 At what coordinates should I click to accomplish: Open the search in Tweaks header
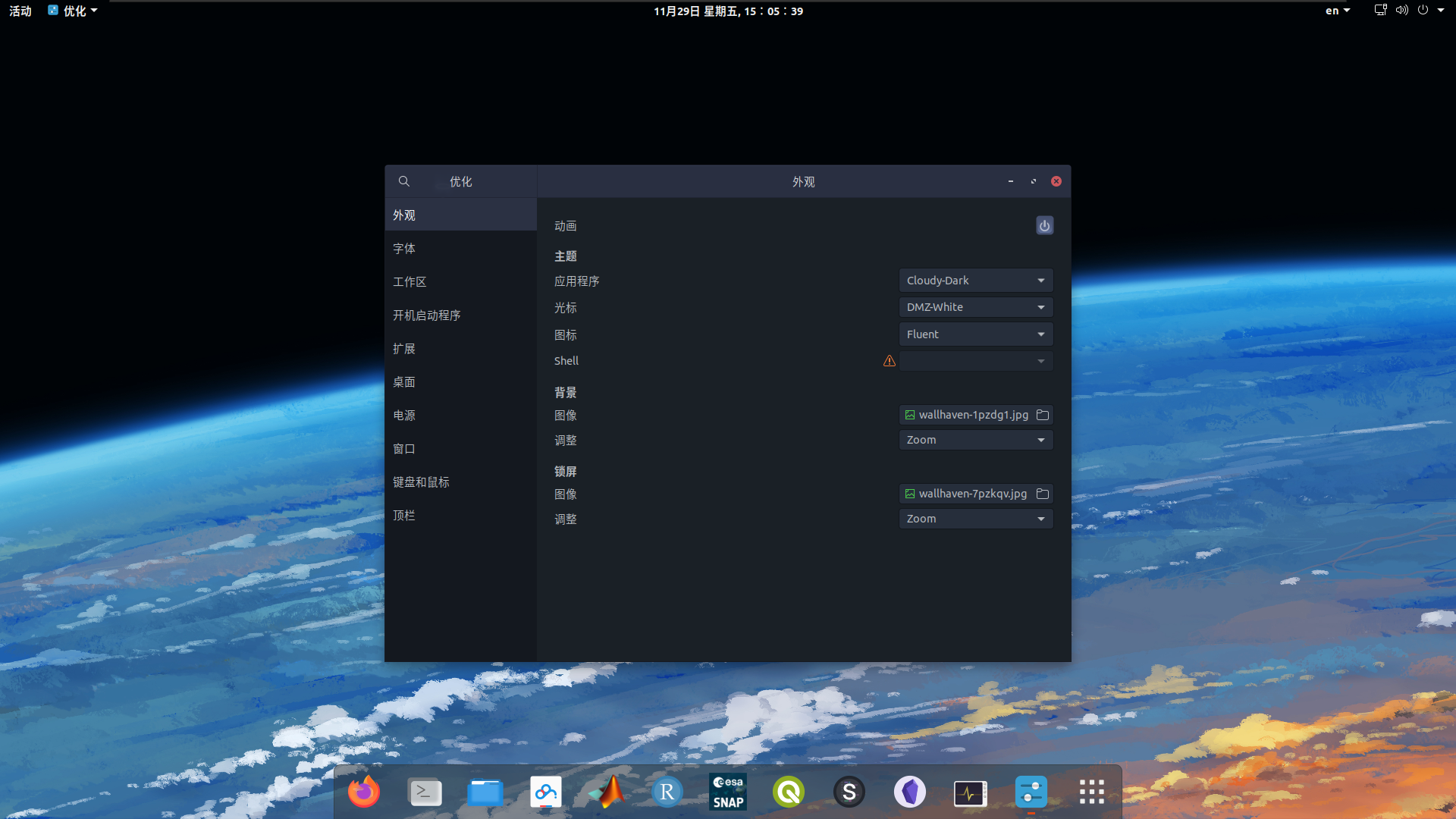pyautogui.click(x=404, y=181)
